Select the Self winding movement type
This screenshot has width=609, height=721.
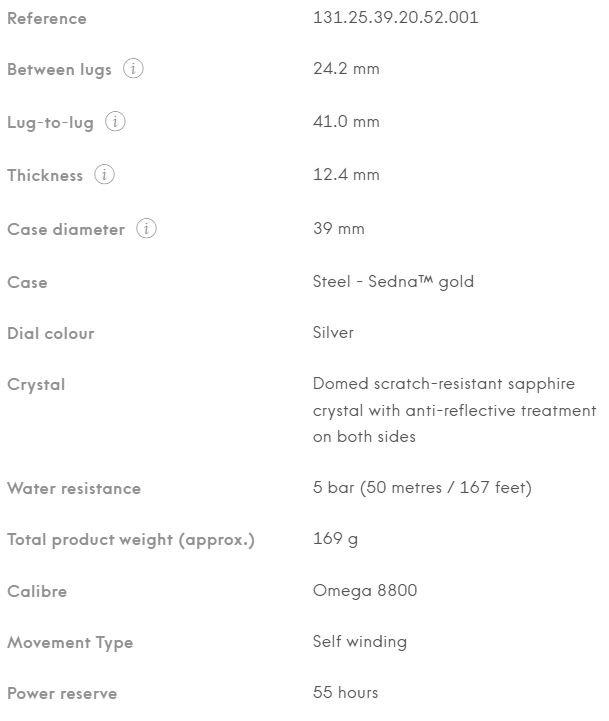click(359, 642)
